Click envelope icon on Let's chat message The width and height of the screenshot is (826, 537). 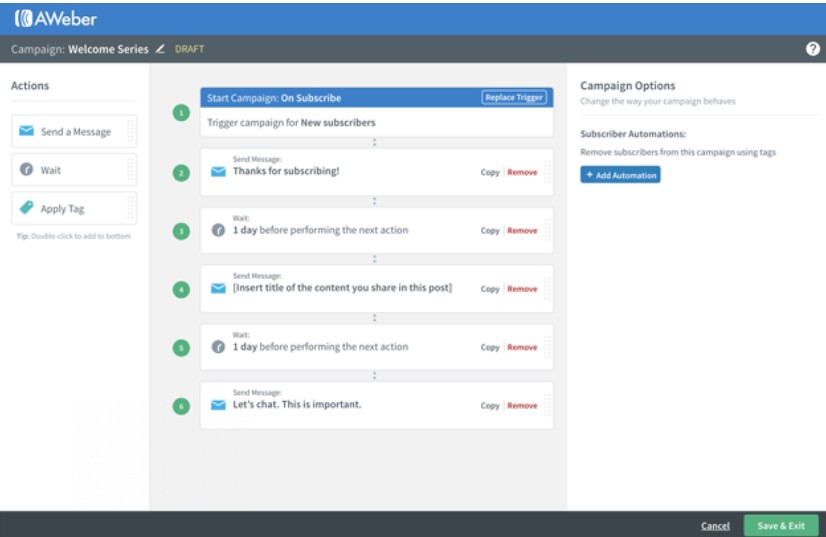point(217,405)
